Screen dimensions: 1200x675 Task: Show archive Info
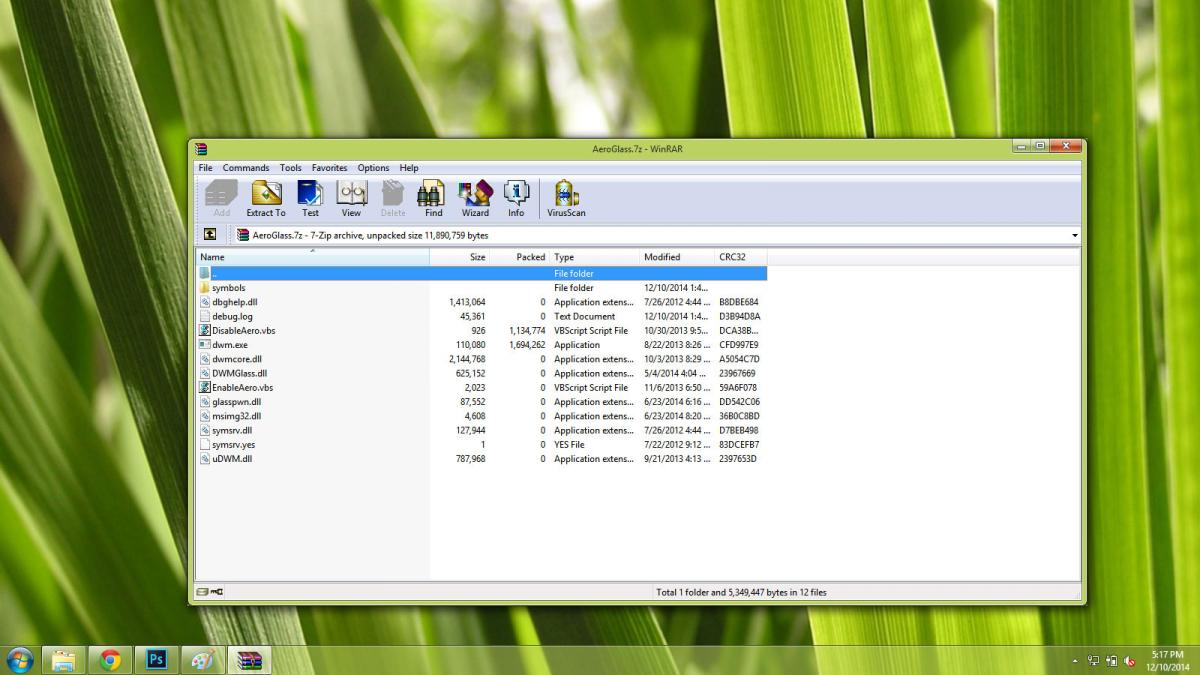pos(516,198)
